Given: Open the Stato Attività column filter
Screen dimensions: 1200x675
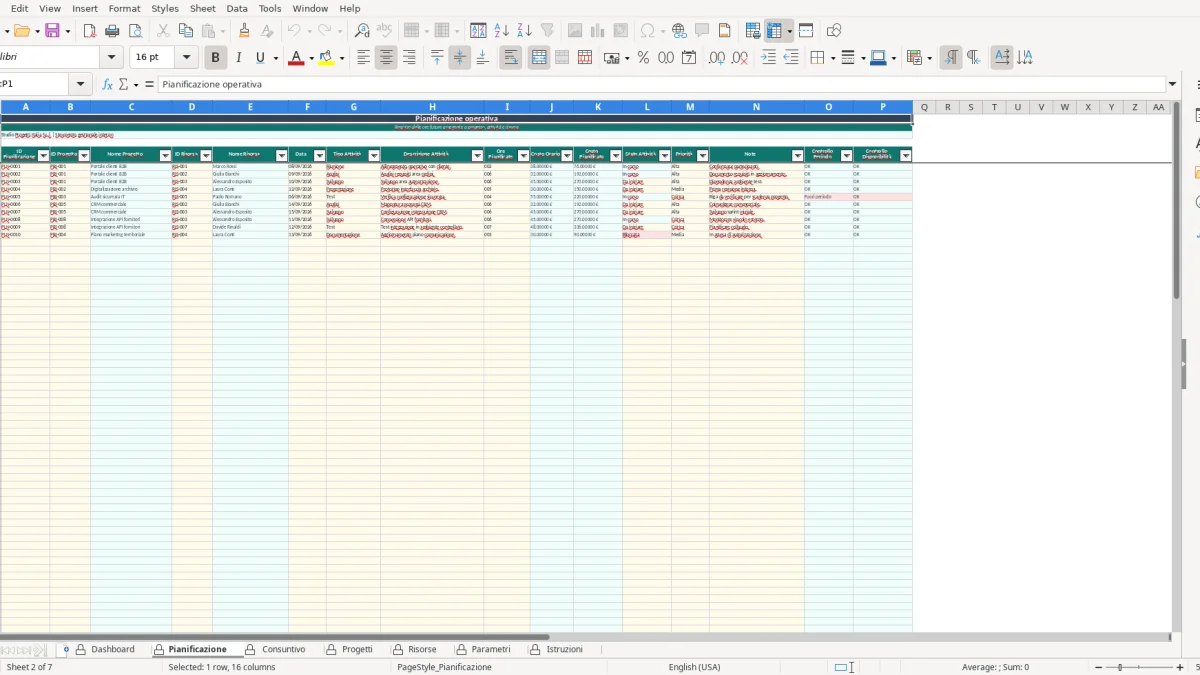Looking at the screenshot, I should (664, 155).
